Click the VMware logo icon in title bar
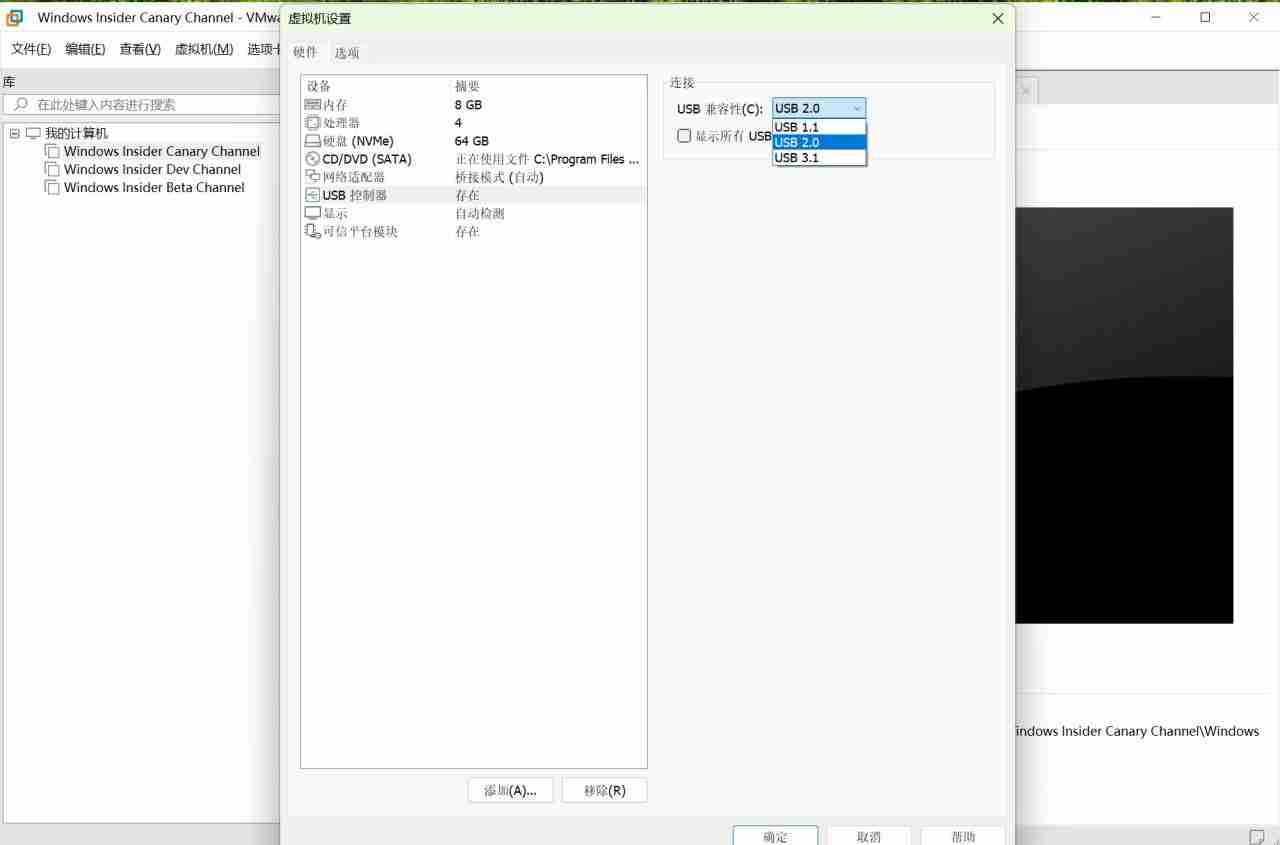This screenshot has width=1280, height=845. [13, 17]
